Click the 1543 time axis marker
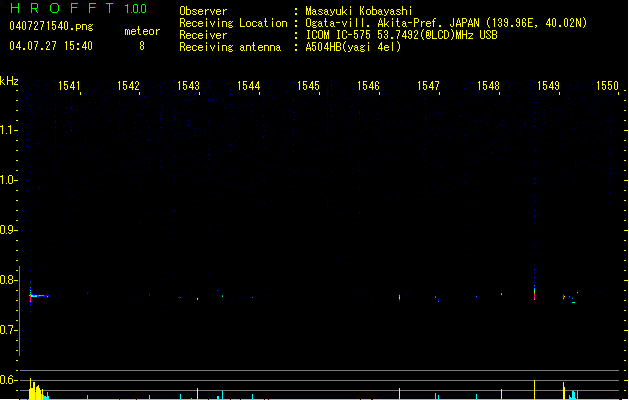The image size is (629, 400). coord(188,86)
